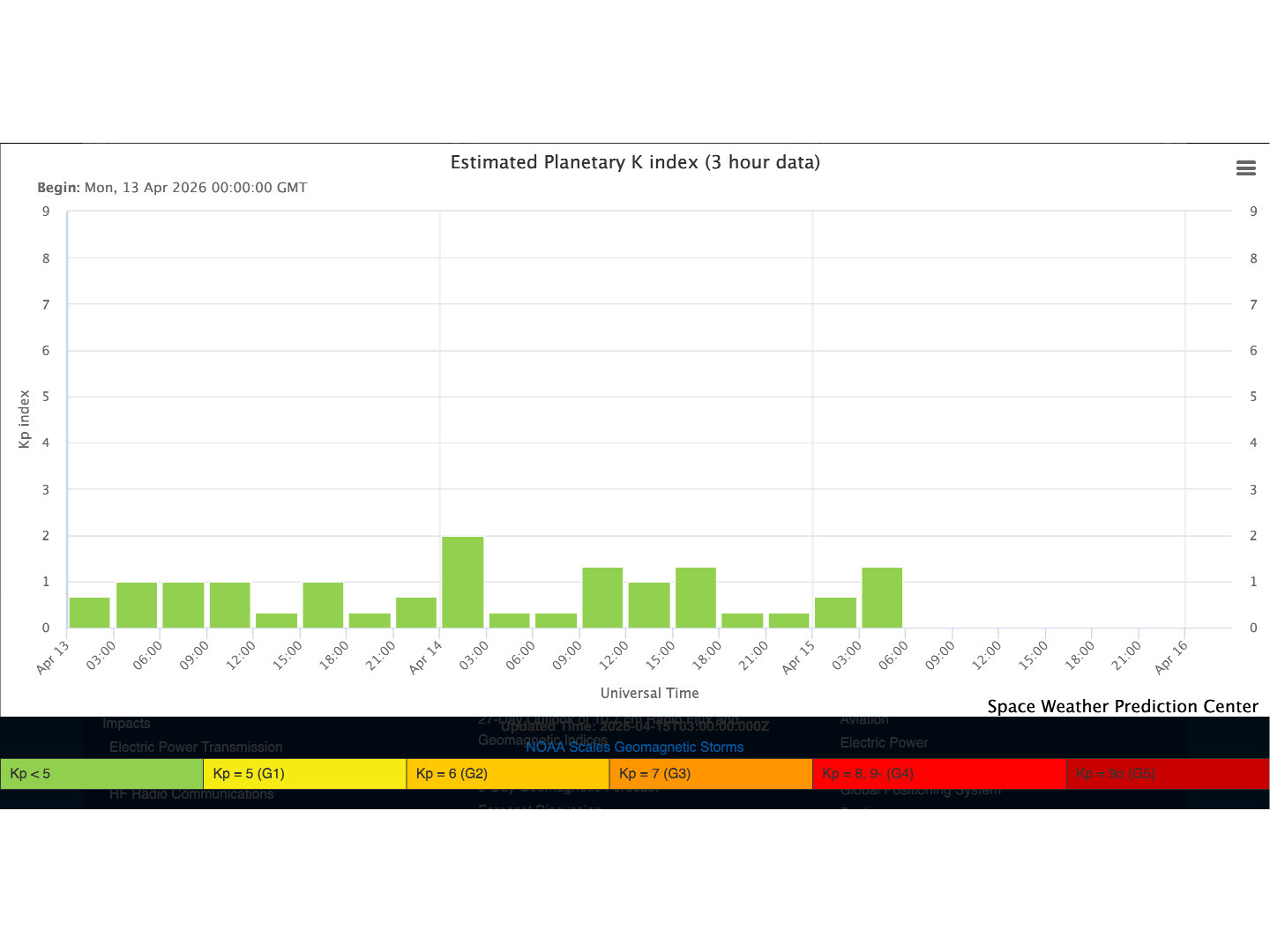Click the red Kp = 8, 9- (G4) swatch
The width and height of the screenshot is (1270, 952).
coord(938,774)
